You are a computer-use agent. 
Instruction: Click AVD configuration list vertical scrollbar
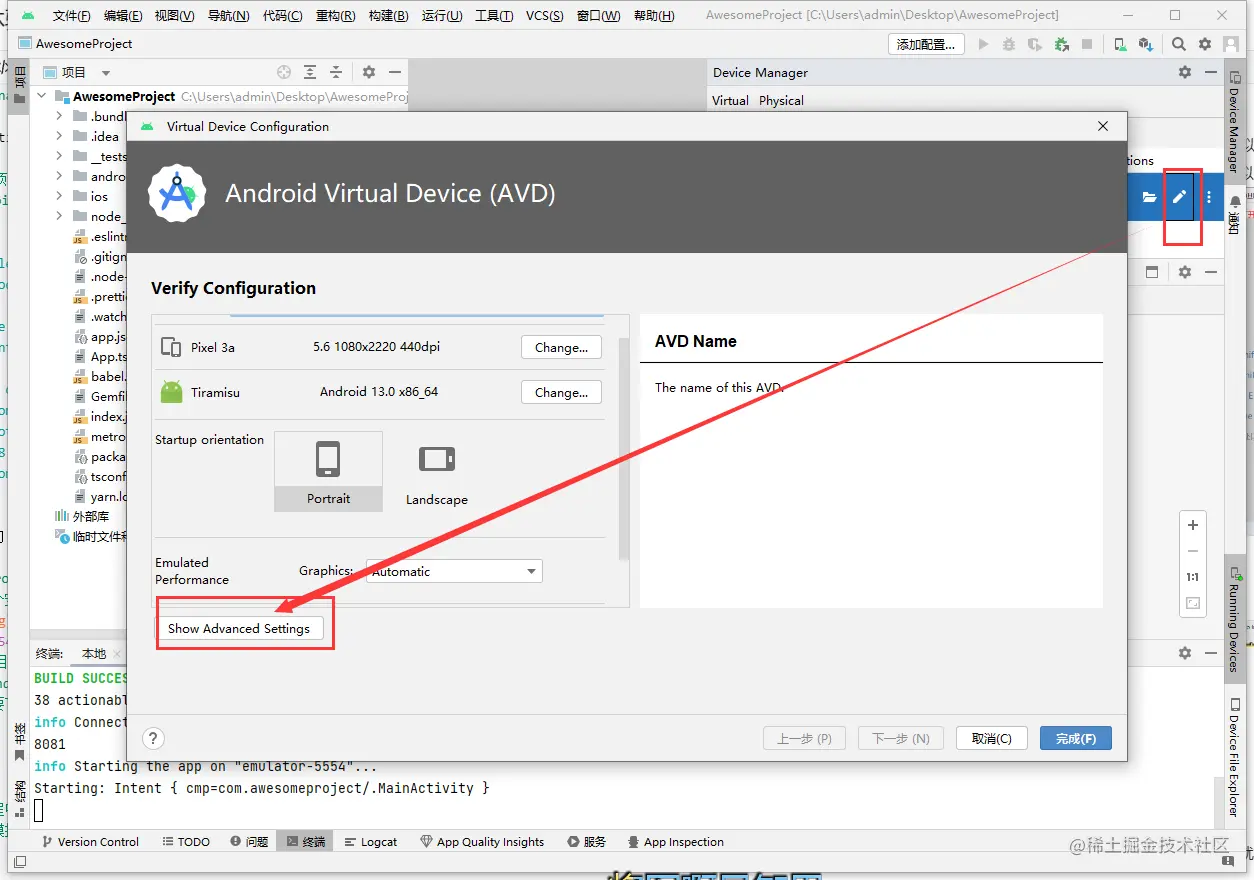(624, 448)
